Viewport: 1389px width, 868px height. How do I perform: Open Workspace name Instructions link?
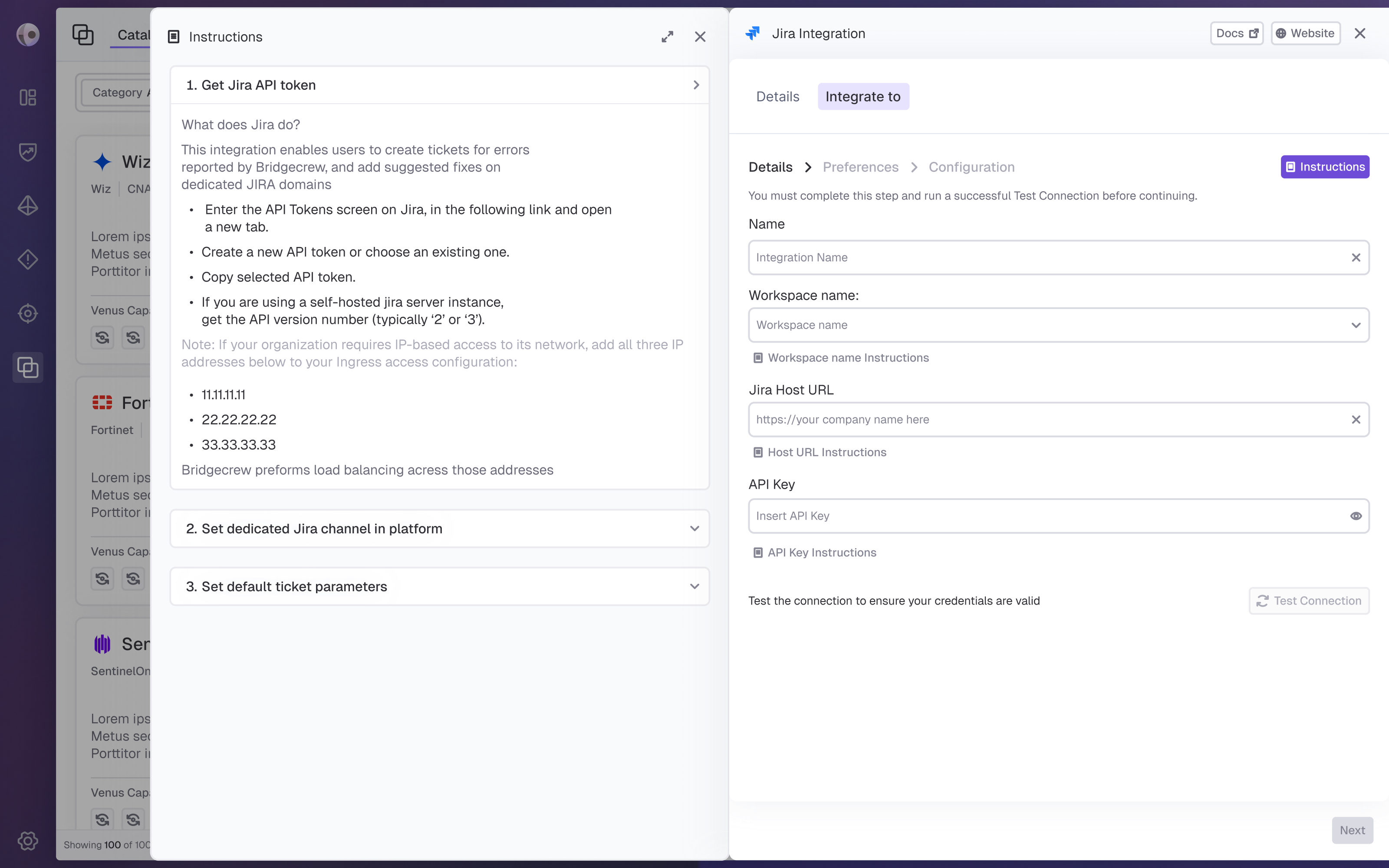pos(841,358)
